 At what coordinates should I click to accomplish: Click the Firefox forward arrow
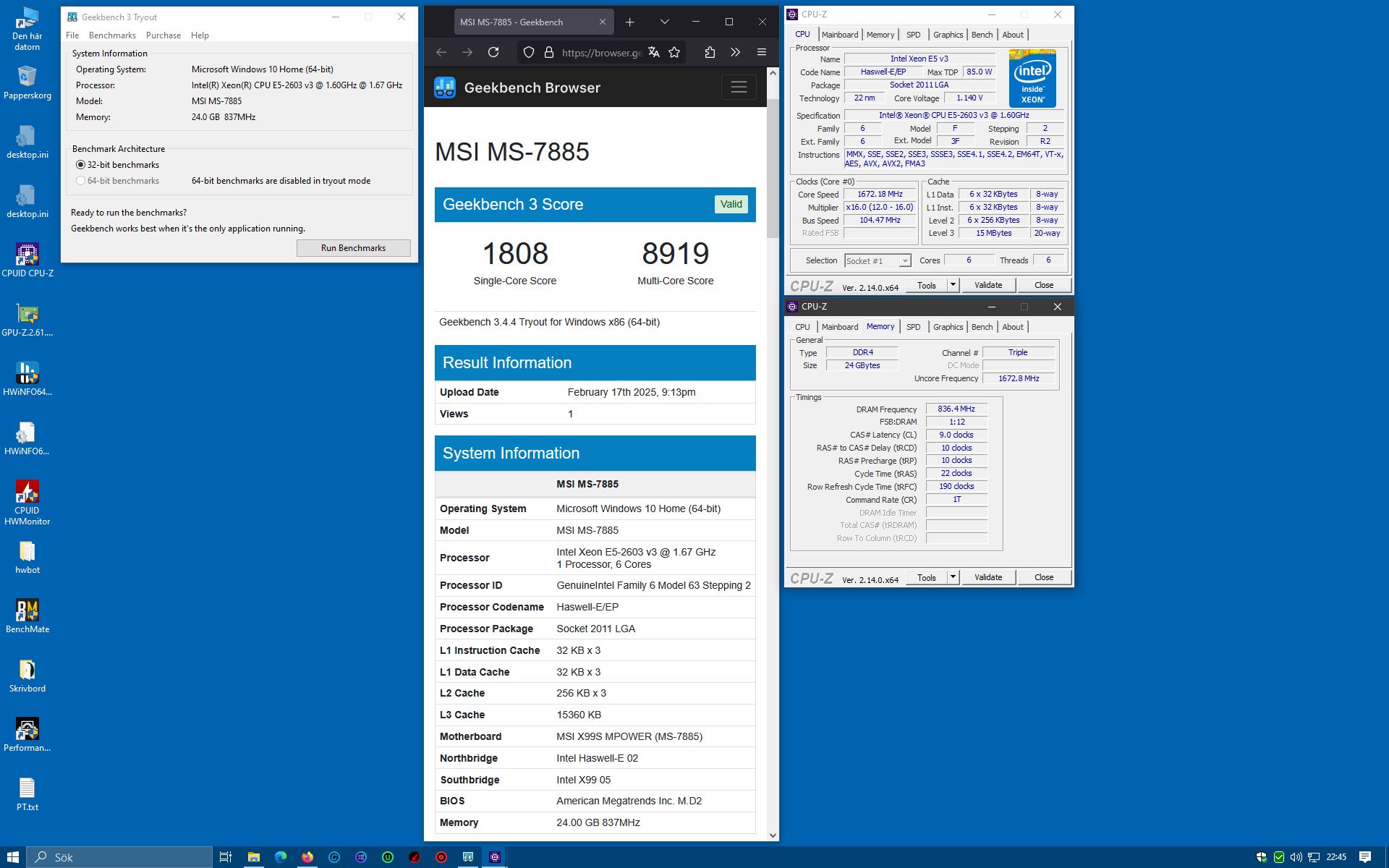467,52
